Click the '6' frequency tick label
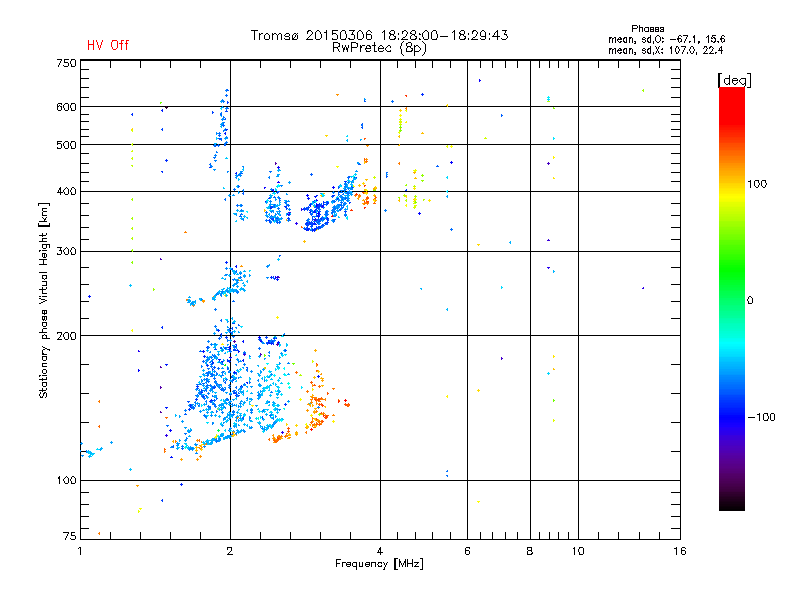 (467, 551)
